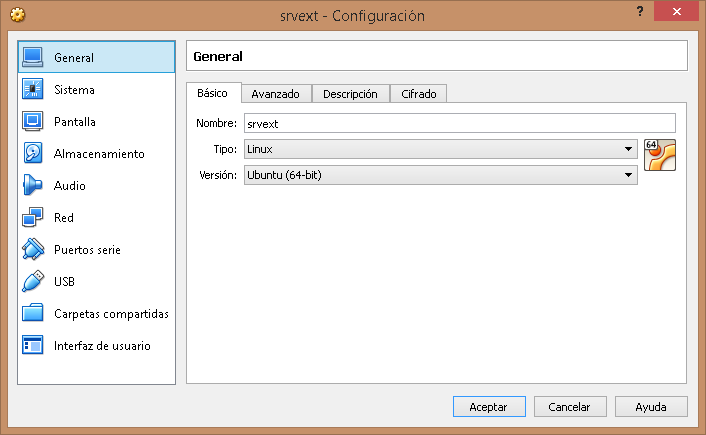The height and width of the screenshot is (435, 706).
Task: Open the Red network icon
Action: pyautogui.click(x=33, y=218)
